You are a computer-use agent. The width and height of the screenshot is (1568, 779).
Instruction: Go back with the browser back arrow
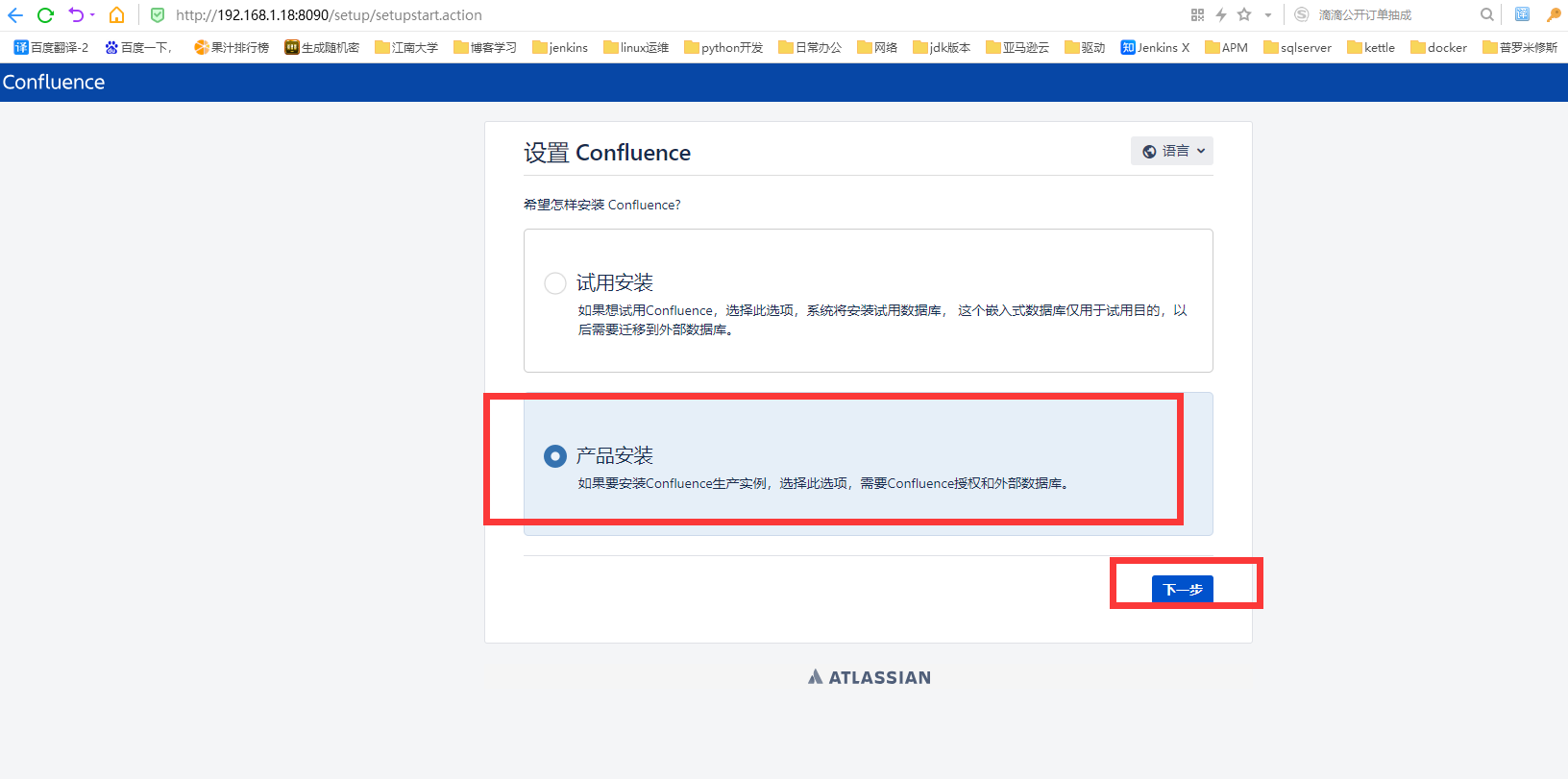(15, 15)
